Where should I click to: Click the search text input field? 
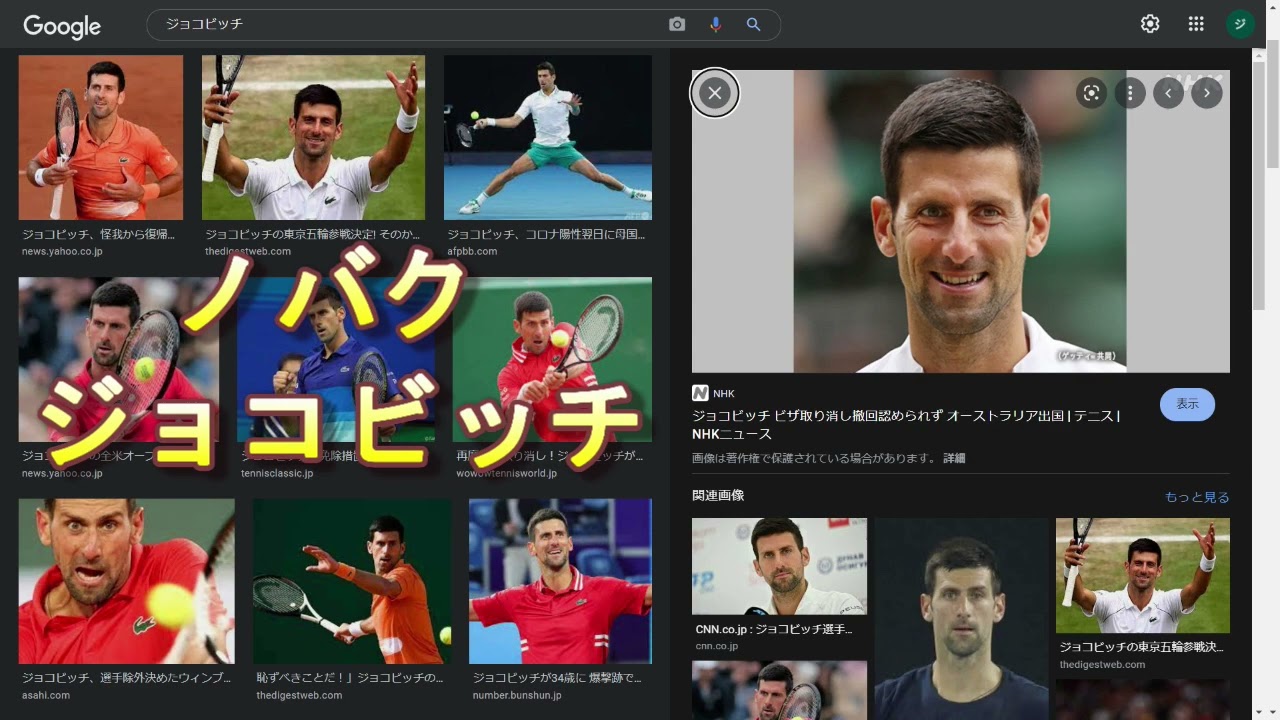tap(400, 24)
